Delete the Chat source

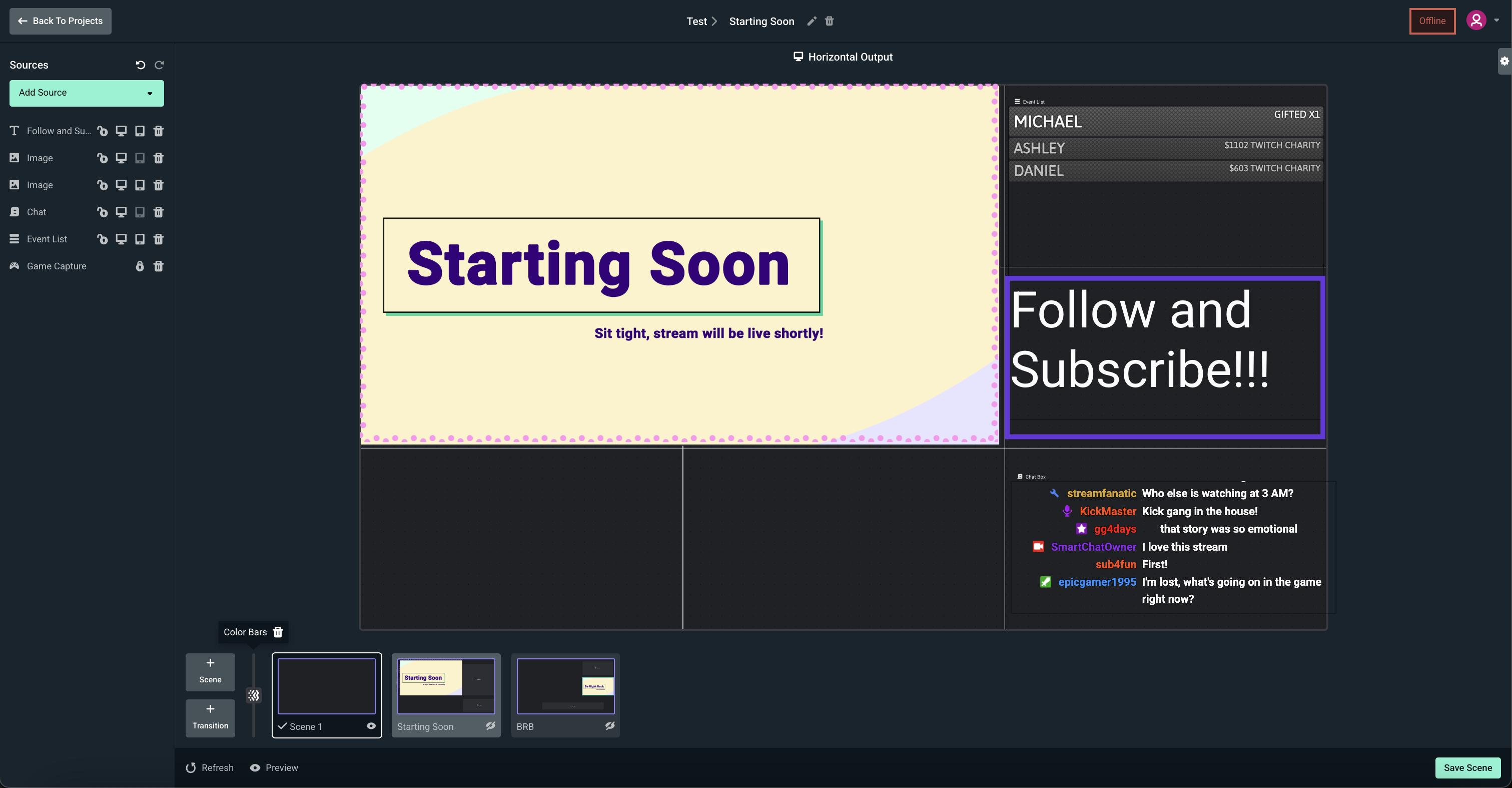(x=159, y=212)
